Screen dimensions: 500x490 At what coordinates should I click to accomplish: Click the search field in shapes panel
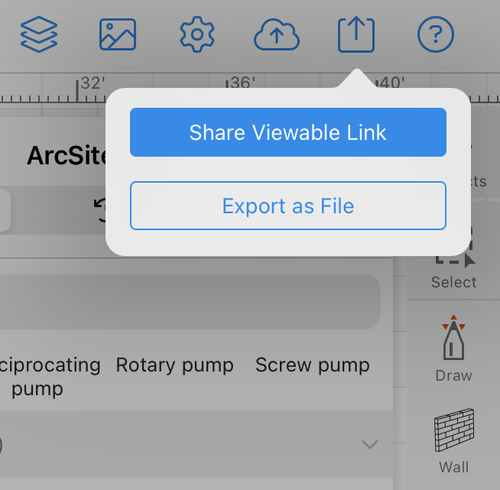(190, 302)
